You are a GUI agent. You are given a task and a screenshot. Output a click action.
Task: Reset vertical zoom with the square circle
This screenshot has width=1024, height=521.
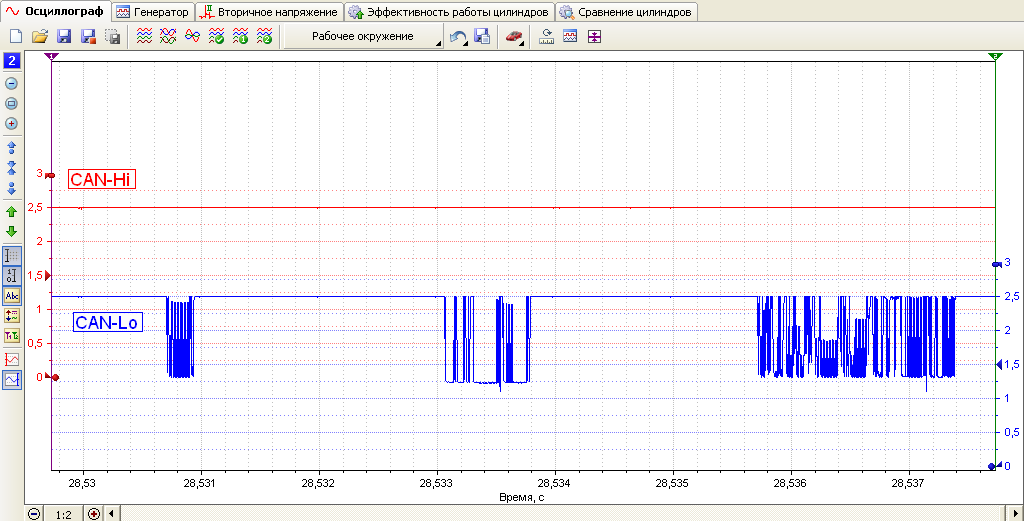click(12, 103)
